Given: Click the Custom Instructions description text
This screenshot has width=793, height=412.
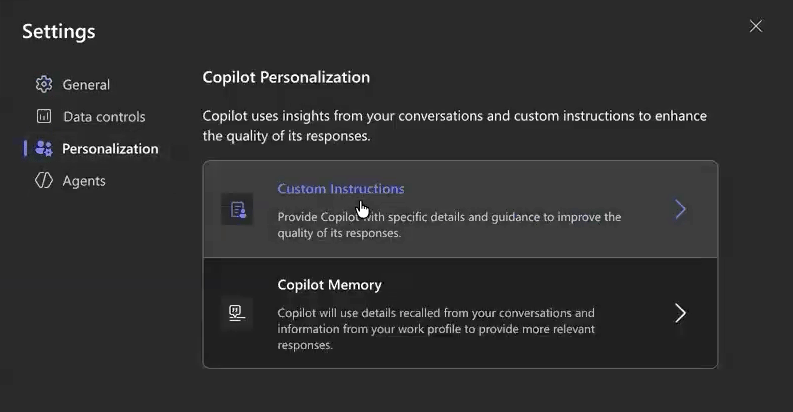Looking at the screenshot, I should (449, 225).
